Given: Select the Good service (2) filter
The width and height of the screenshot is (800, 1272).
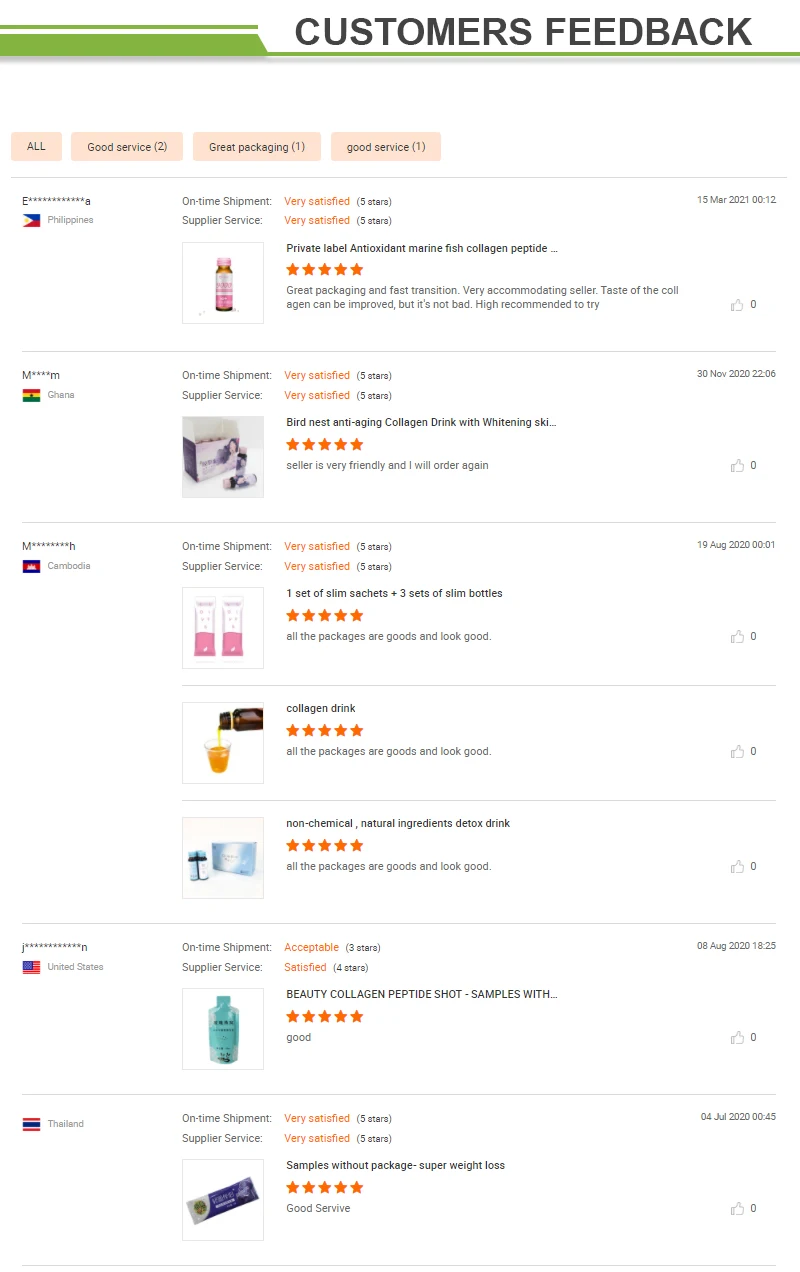Looking at the screenshot, I should tap(126, 146).
